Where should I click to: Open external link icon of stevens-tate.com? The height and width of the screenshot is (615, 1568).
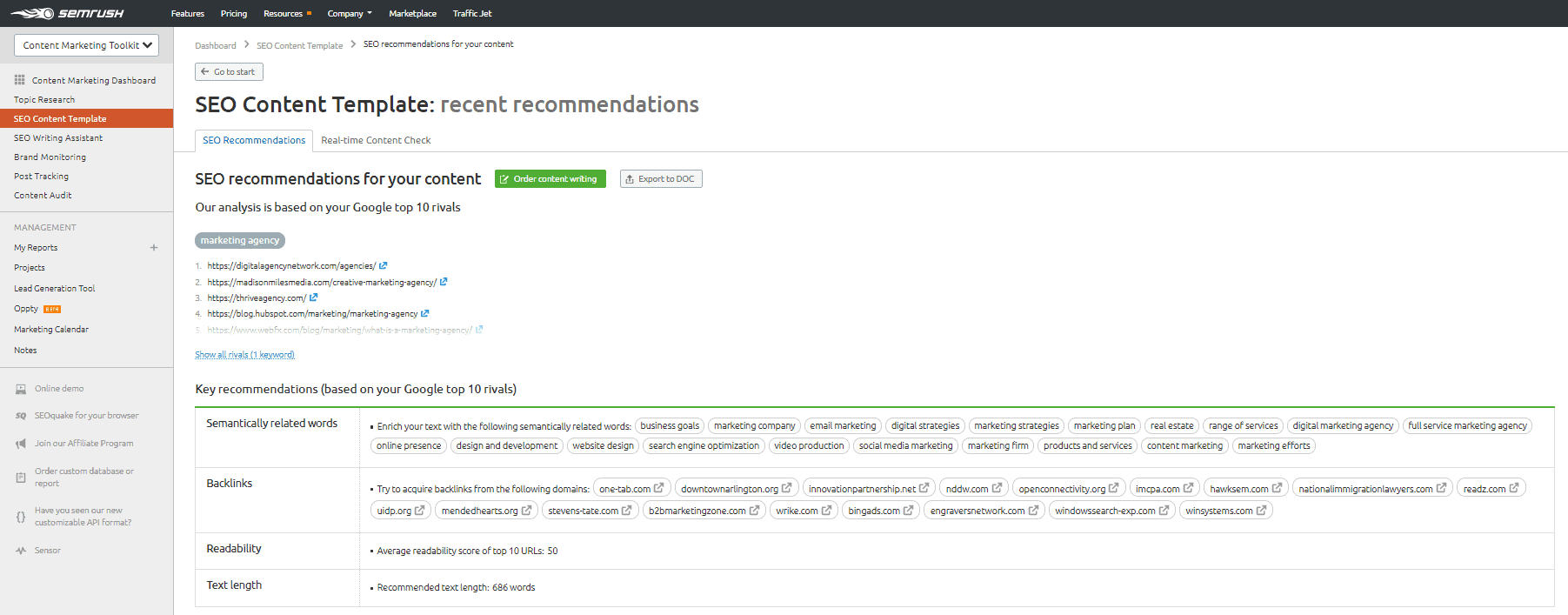coord(626,510)
